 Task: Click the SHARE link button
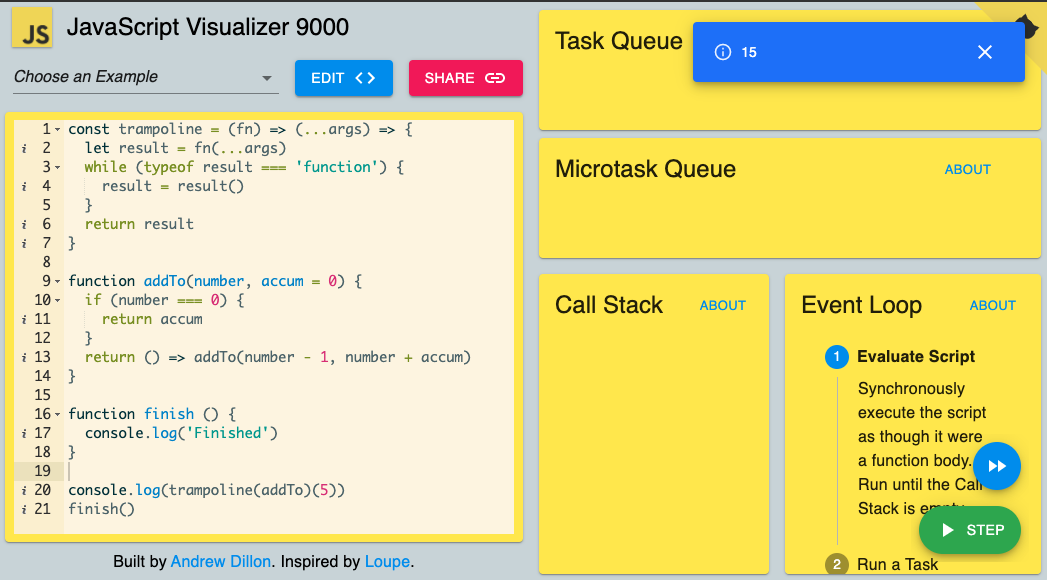click(x=465, y=78)
